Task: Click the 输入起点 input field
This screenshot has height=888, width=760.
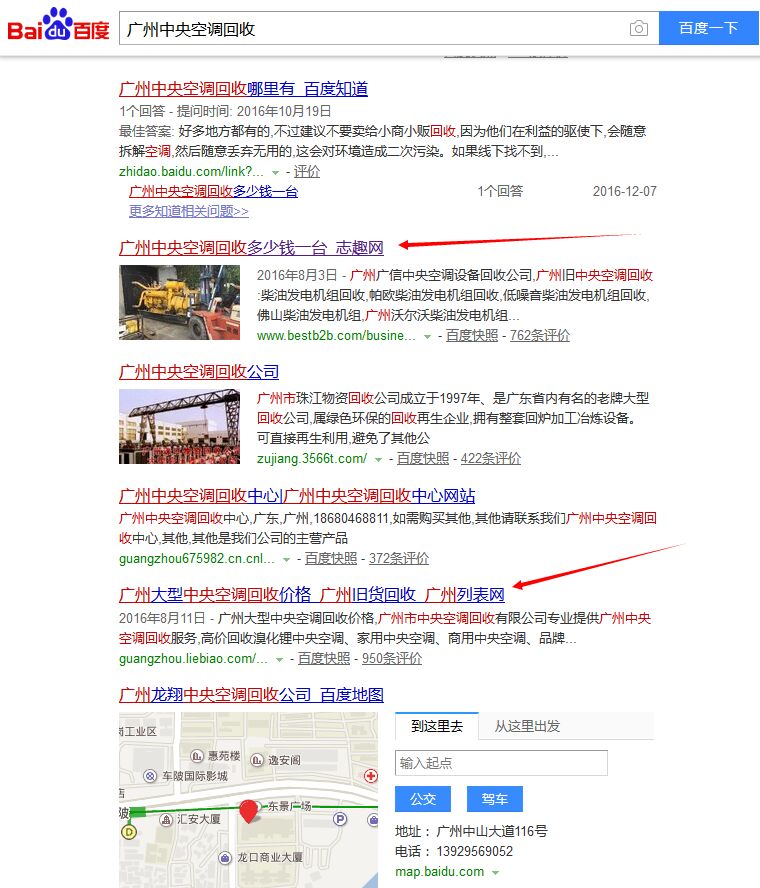Action: pos(501,763)
